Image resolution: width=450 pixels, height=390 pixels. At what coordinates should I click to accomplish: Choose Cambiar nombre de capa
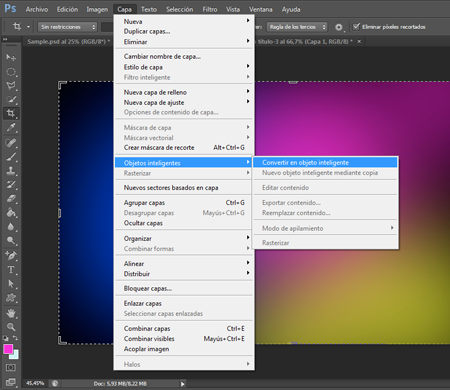184,56
